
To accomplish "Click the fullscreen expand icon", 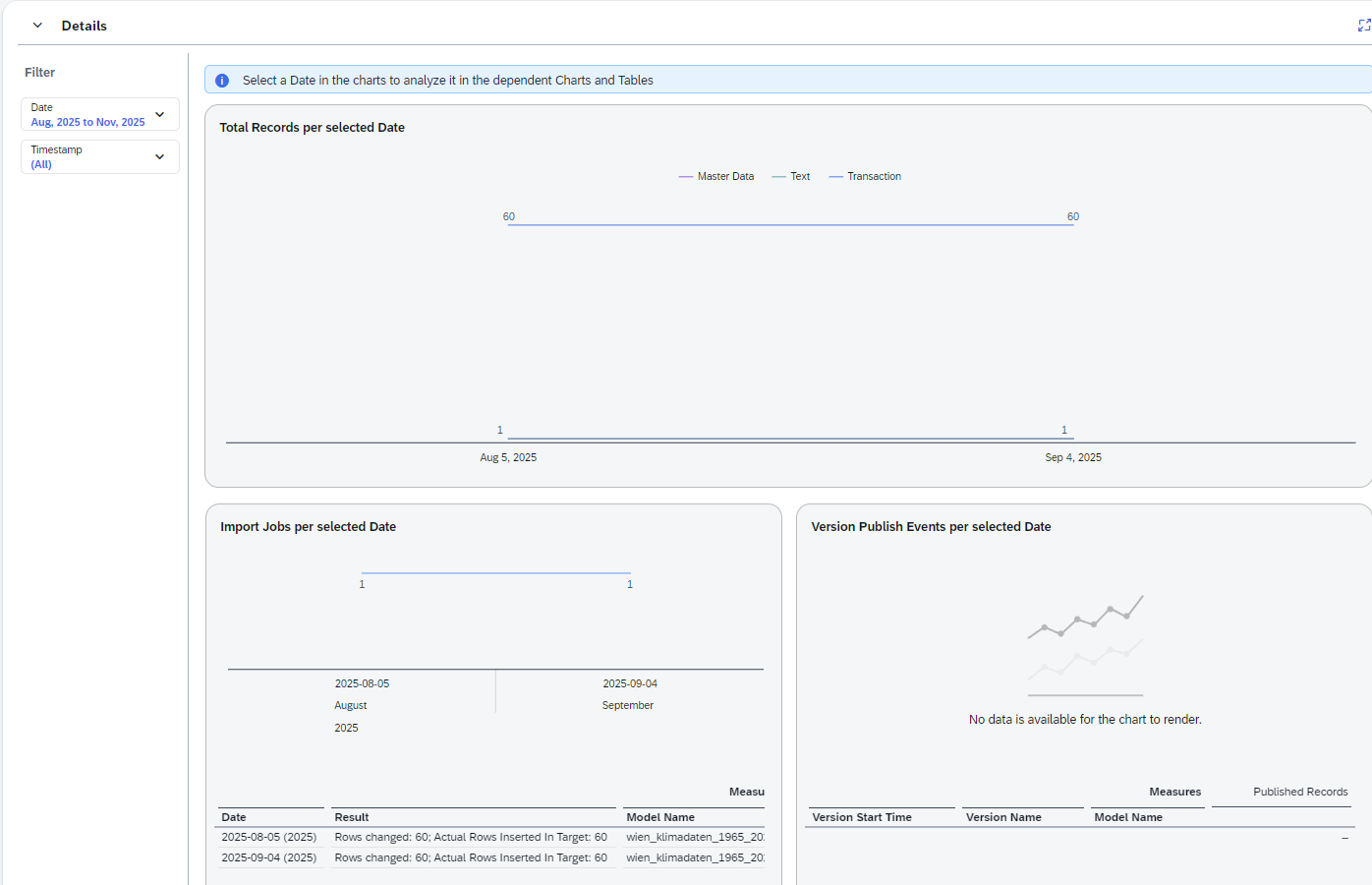I will (1363, 26).
